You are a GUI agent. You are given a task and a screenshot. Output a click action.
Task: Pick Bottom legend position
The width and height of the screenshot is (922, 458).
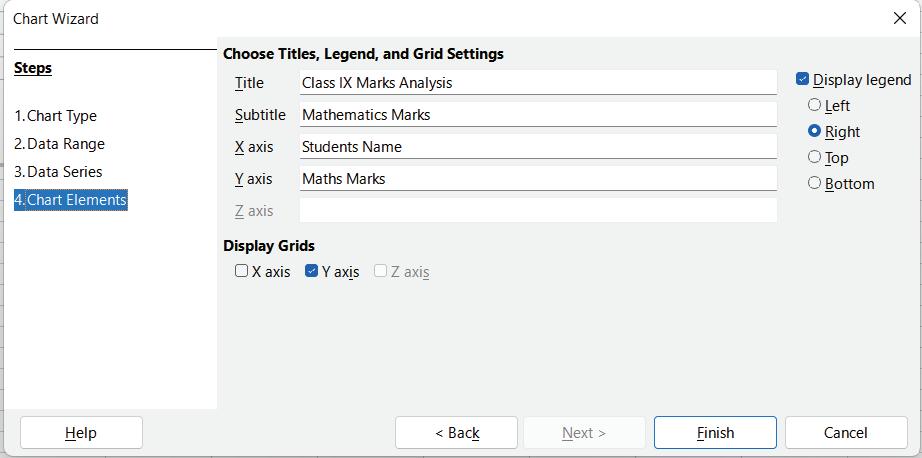point(815,184)
